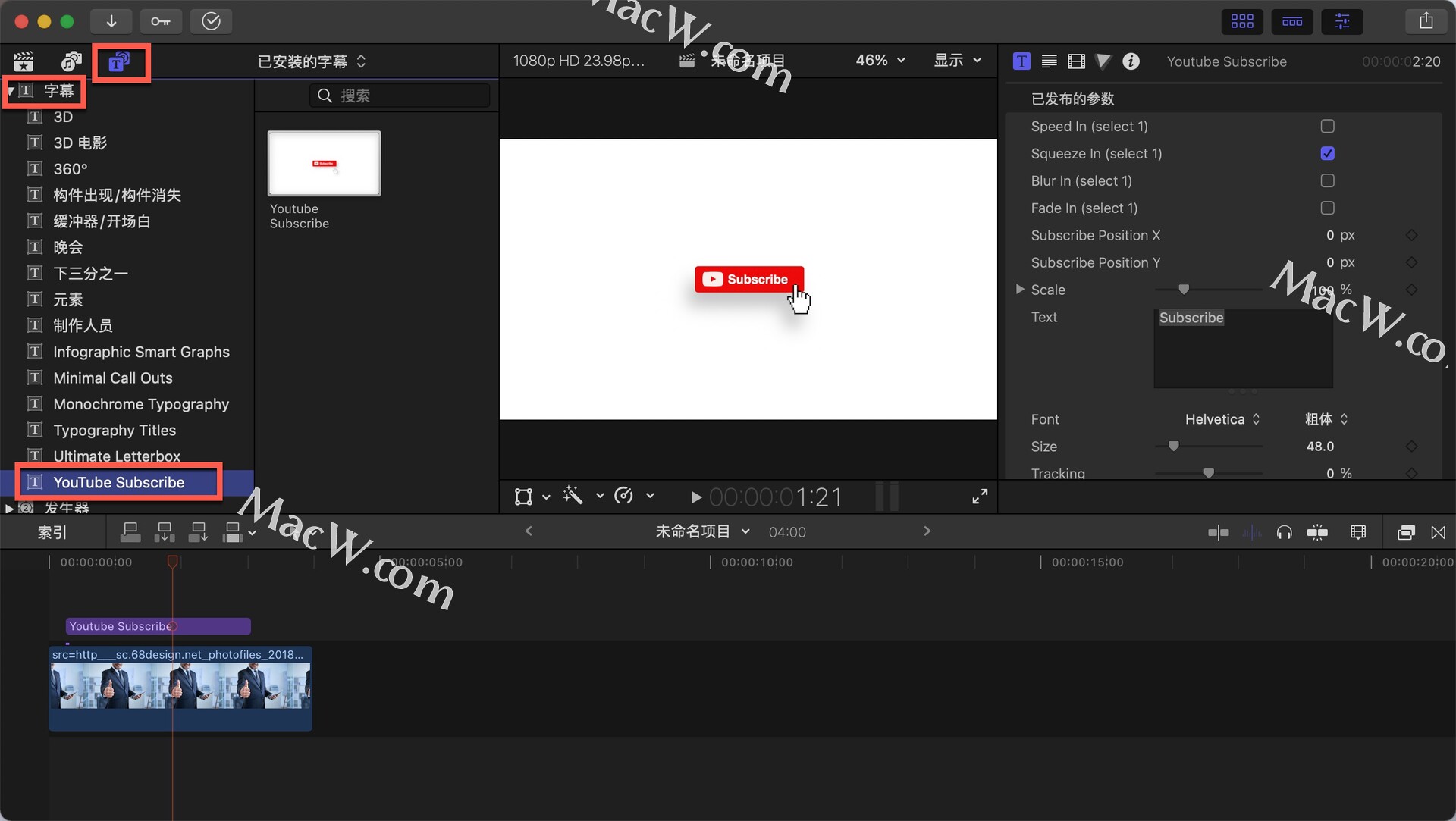Image resolution: width=1456 pixels, height=821 pixels.
Task: Add keyframe for Subscribe Position X
Action: tap(1411, 235)
